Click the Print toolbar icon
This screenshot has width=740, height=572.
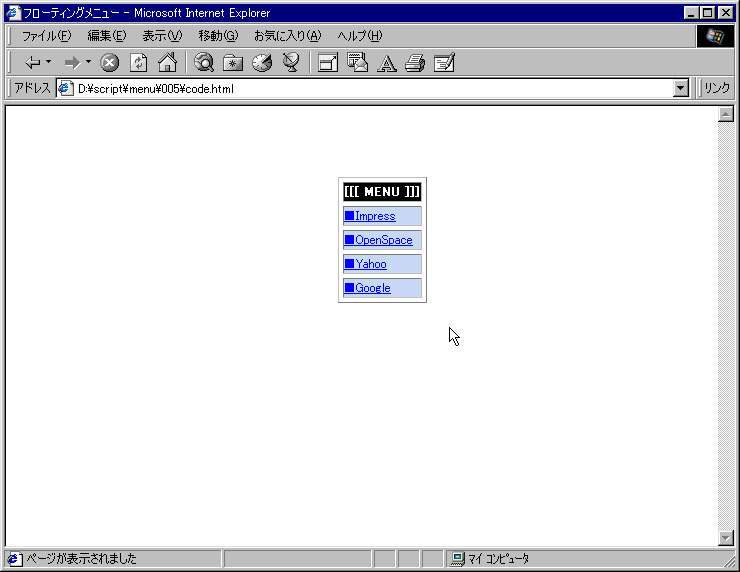pos(415,62)
